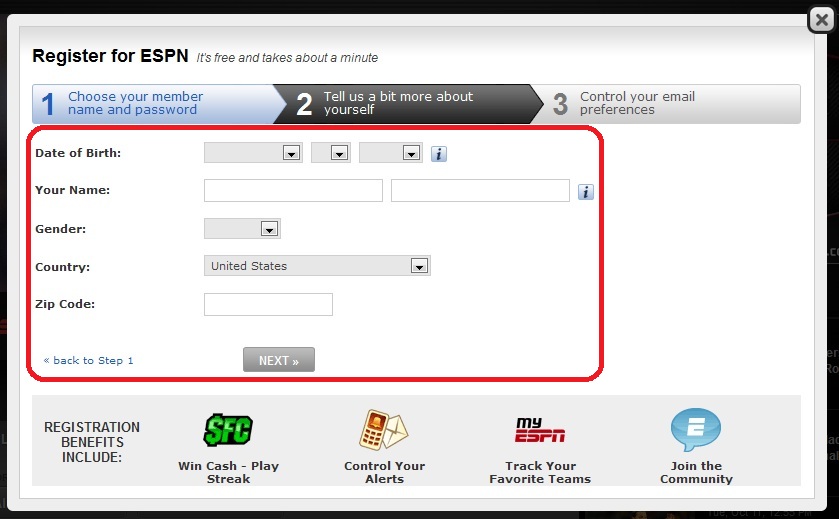This screenshot has height=519, width=839.
Task: Click the NEXT button
Action: coord(279,360)
